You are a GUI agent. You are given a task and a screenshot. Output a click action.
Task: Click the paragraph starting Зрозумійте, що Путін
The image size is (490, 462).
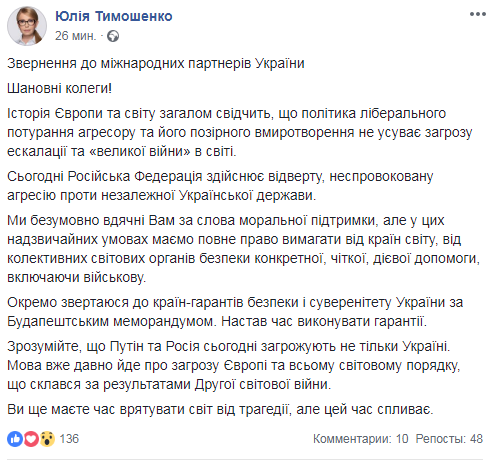(x=233, y=365)
